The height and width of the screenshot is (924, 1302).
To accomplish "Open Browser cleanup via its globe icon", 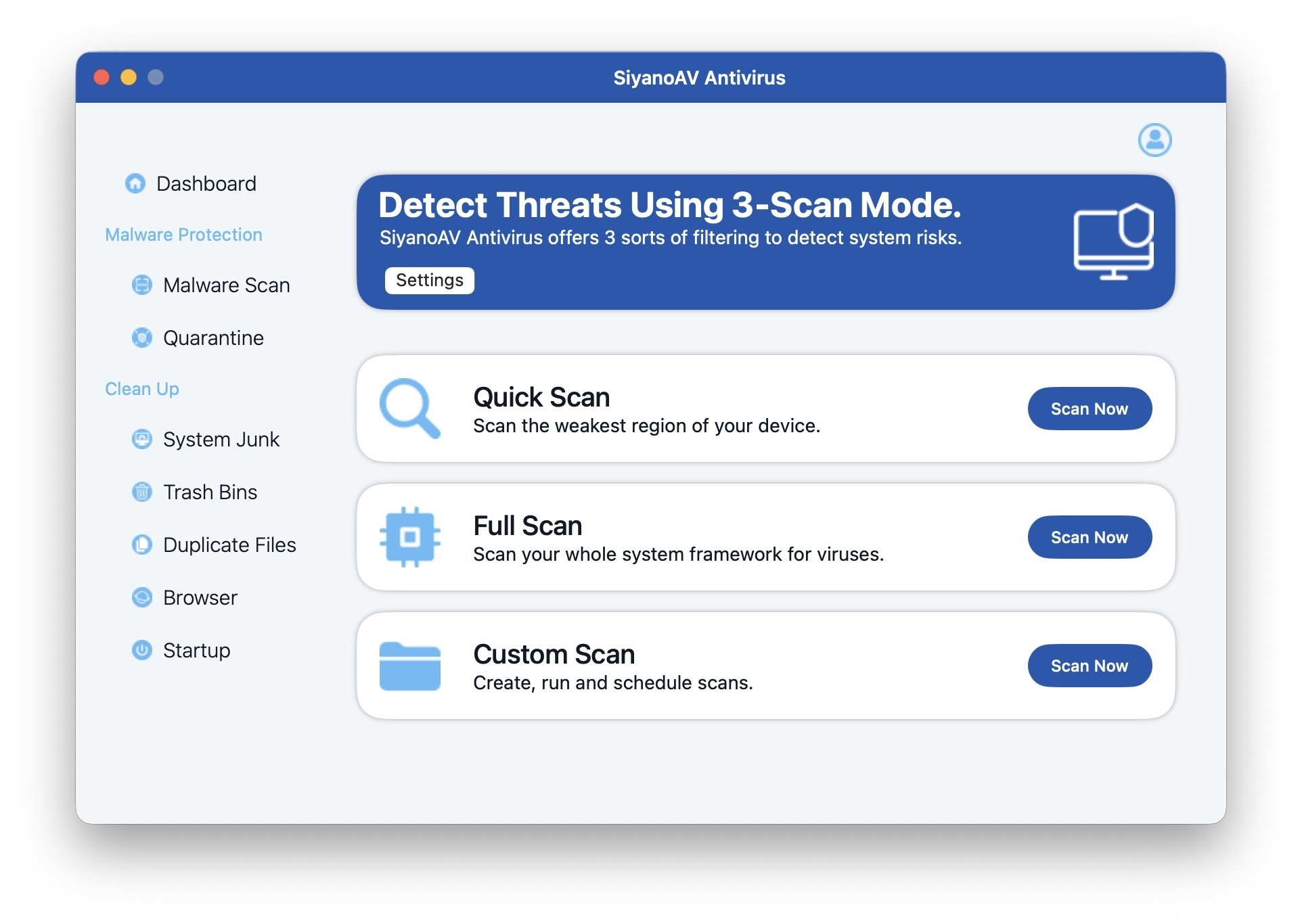I will [142, 597].
